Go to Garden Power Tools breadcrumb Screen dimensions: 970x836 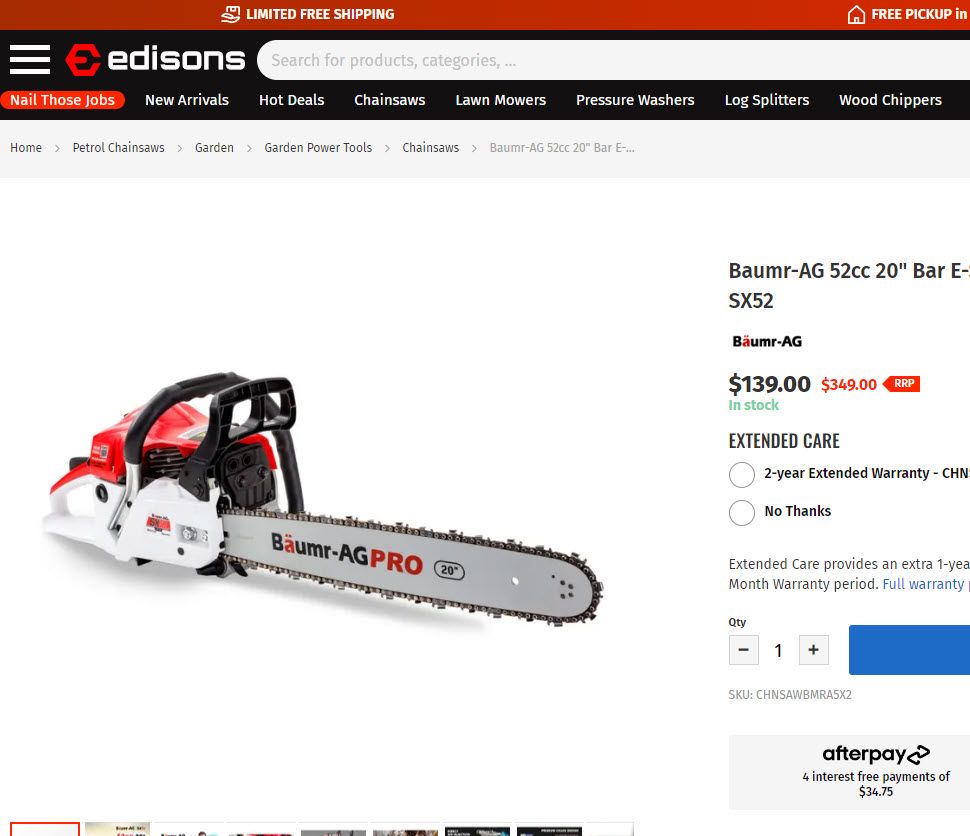point(318,148)
